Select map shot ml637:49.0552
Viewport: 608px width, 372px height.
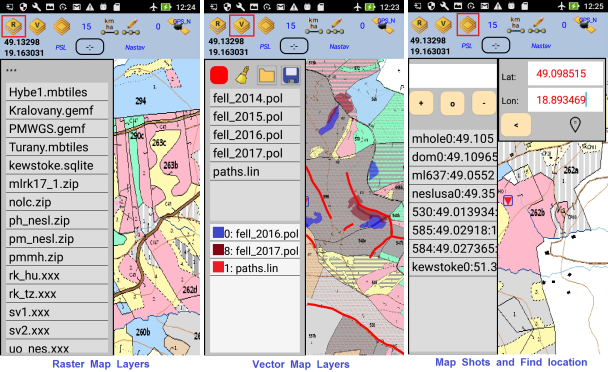click(453, 175)
